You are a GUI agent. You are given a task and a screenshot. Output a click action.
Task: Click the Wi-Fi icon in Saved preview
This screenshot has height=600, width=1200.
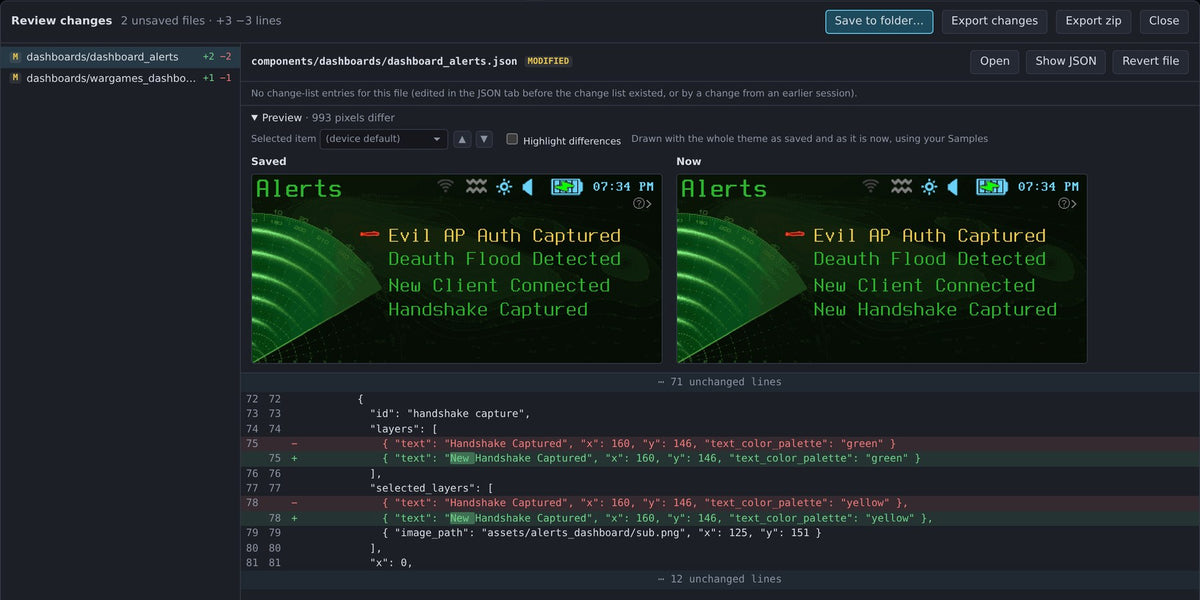(446, 186)
